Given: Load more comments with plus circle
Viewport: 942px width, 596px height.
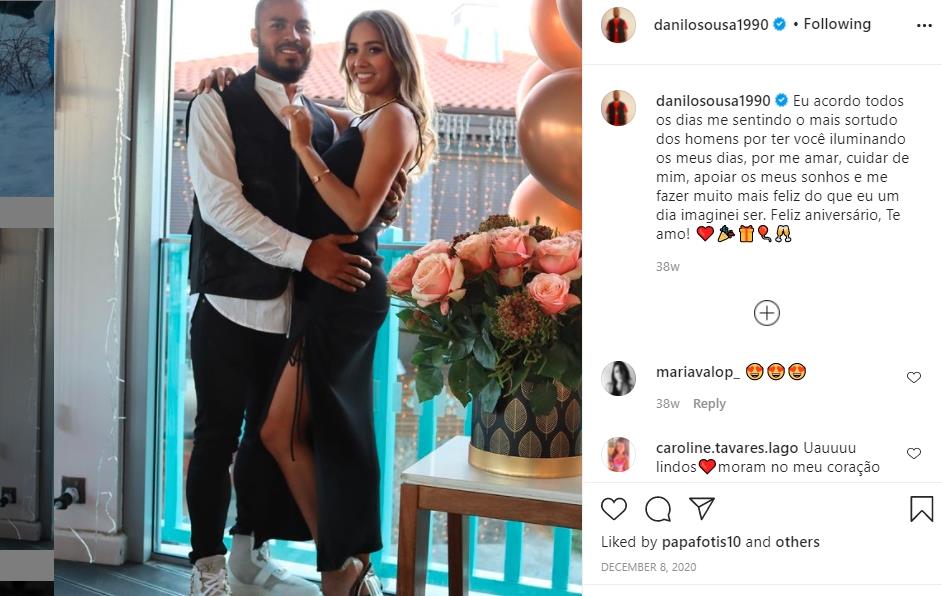Looking at the screenshot, I should 767,313.
